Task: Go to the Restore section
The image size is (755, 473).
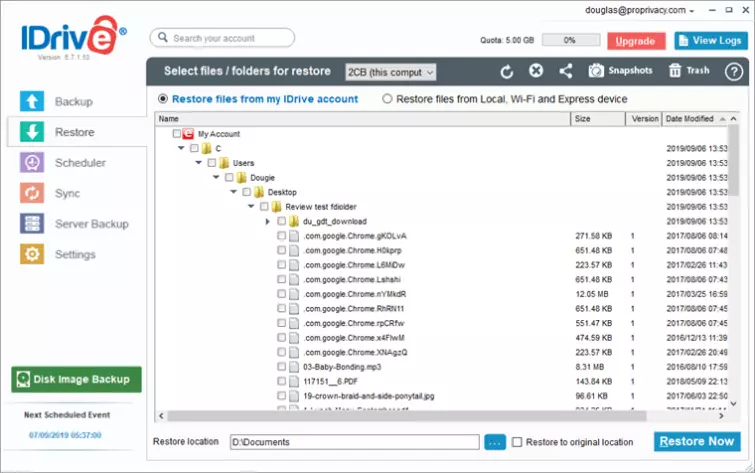Action: click(x=75, y=132)
